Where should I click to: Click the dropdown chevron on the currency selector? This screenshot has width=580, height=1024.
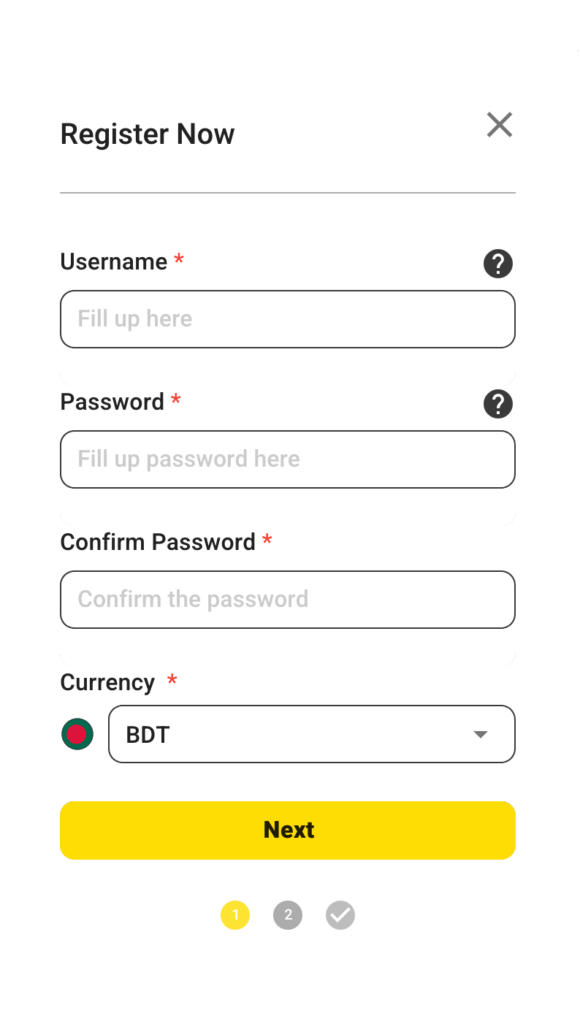click(x=480, y=733)
